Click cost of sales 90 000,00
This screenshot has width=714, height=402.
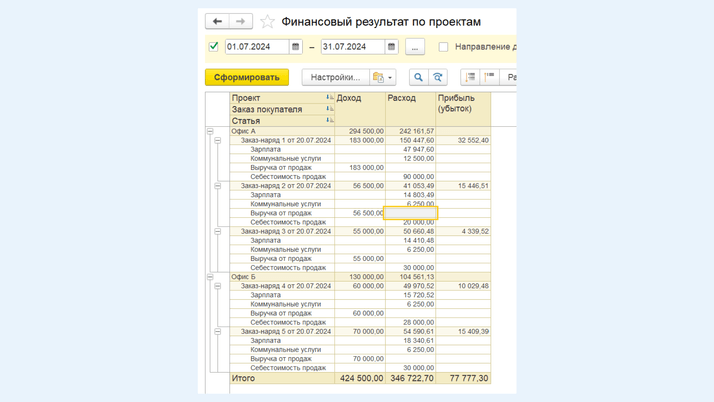pyautogui.click(x=418, y=177)
